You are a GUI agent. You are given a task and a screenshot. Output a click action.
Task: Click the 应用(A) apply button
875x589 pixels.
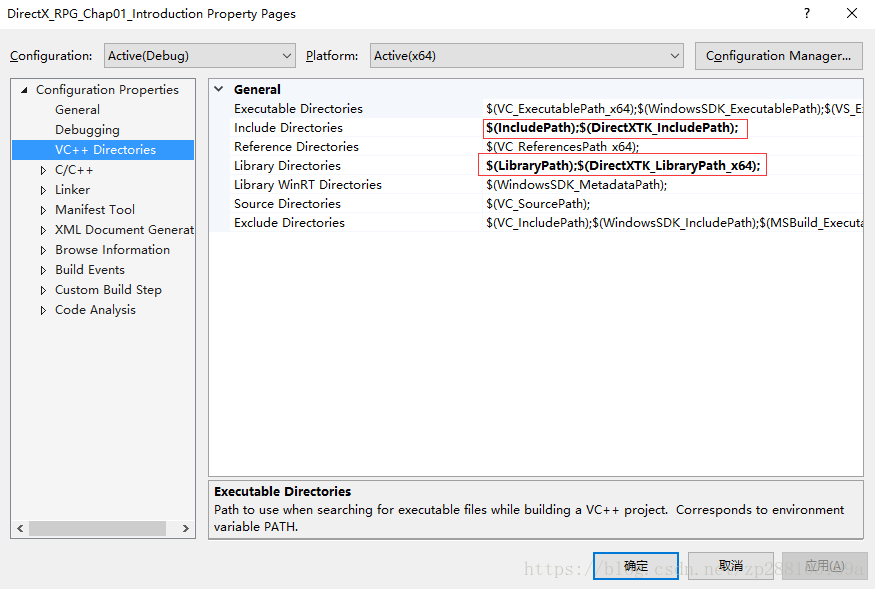click(x=825, y=566)
